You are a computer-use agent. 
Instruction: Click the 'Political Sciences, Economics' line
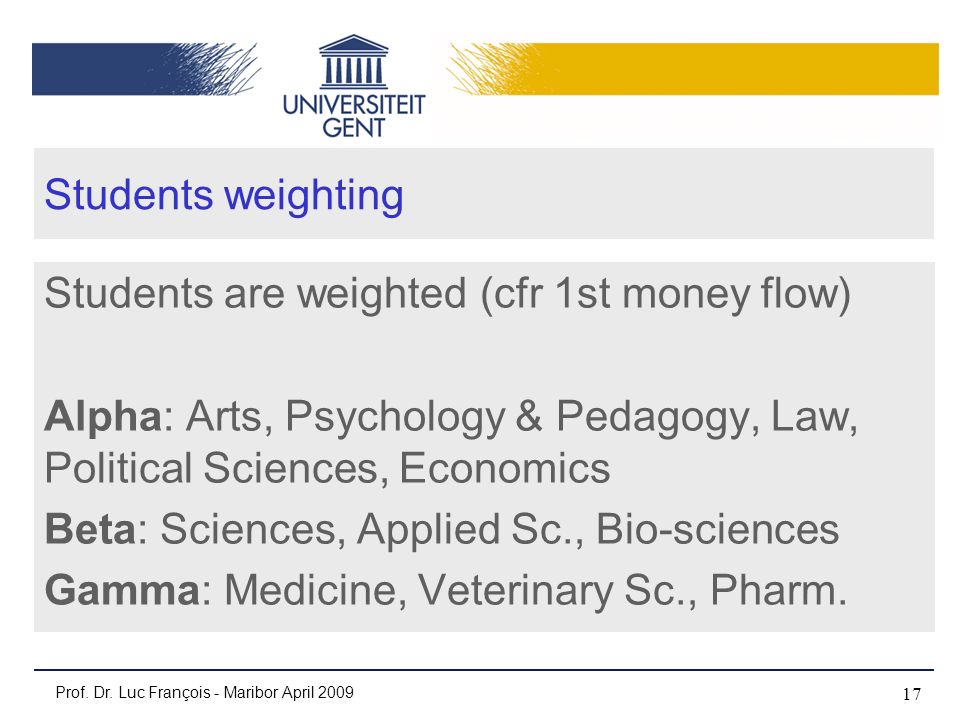327,468
